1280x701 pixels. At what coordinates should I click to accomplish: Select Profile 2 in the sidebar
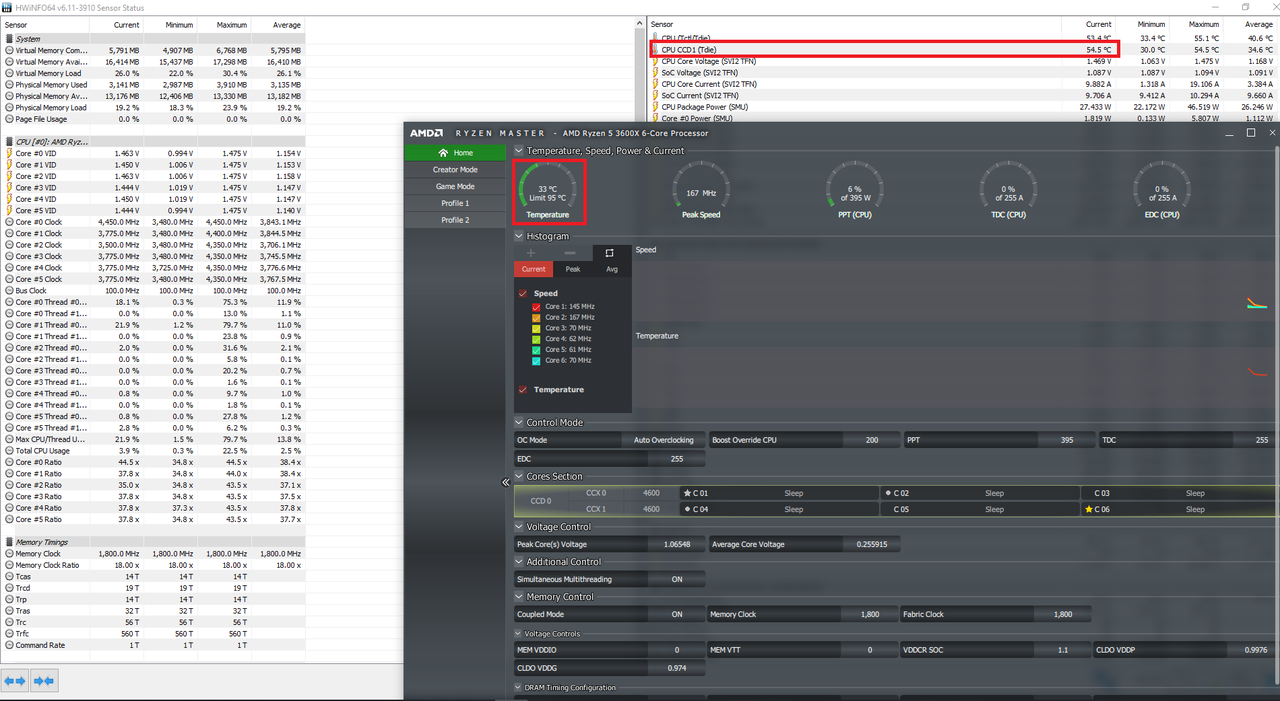(x=455, y=220)
